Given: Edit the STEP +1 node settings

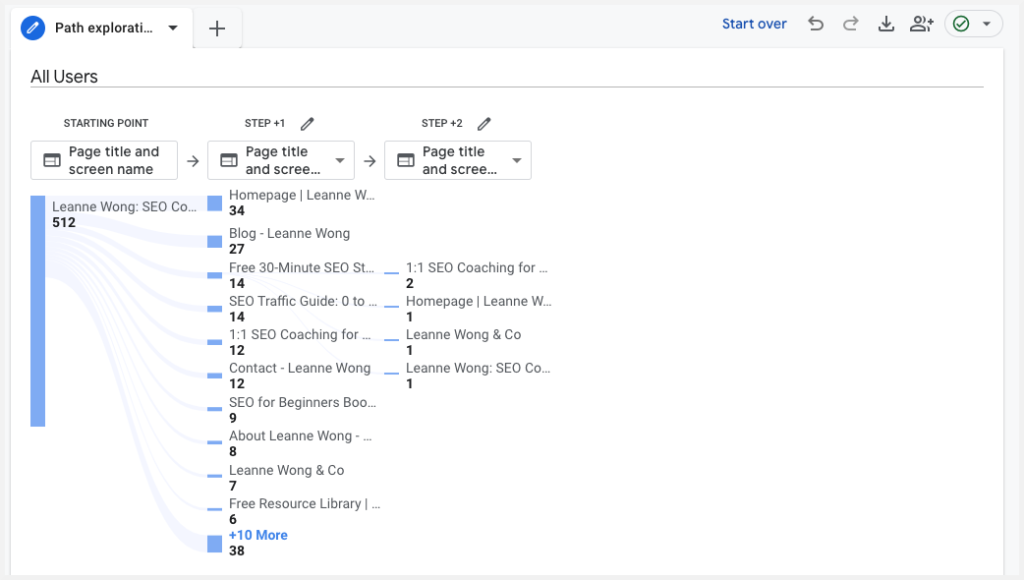Looking at the screenshot, I should (x=307, y=123).
